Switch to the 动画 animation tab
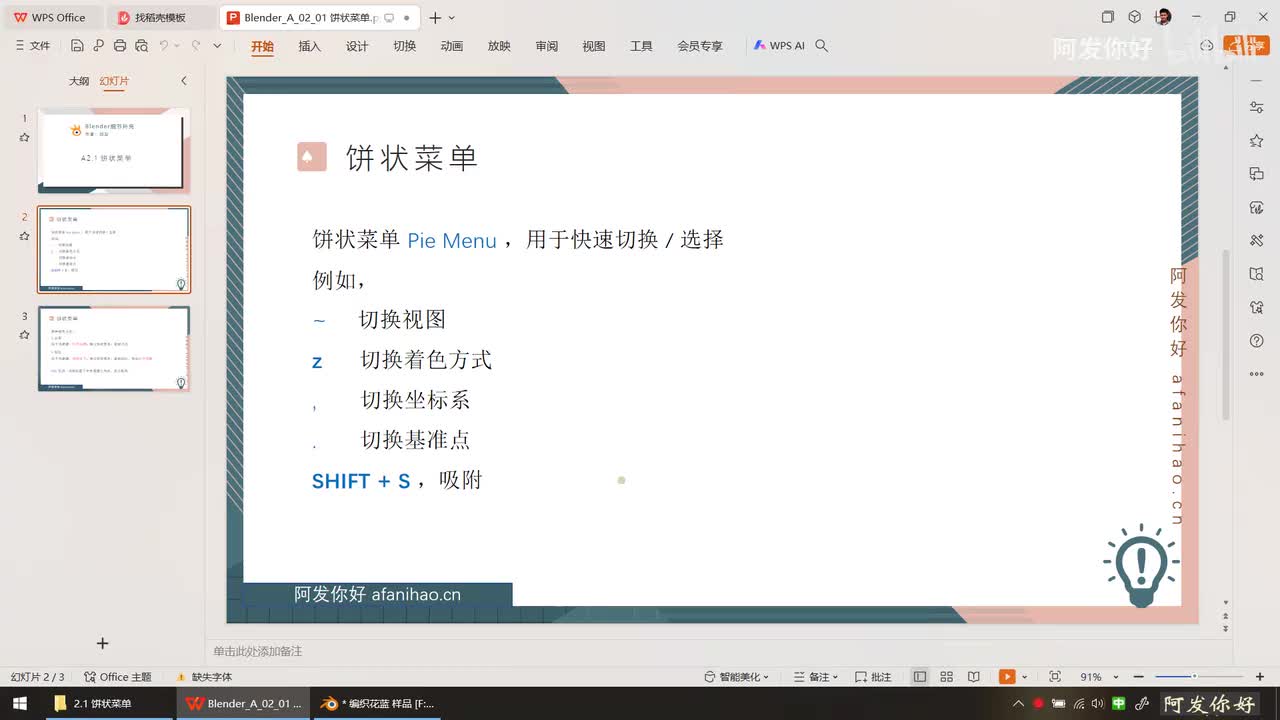1280x720 pixels. [x=452, y=46]
